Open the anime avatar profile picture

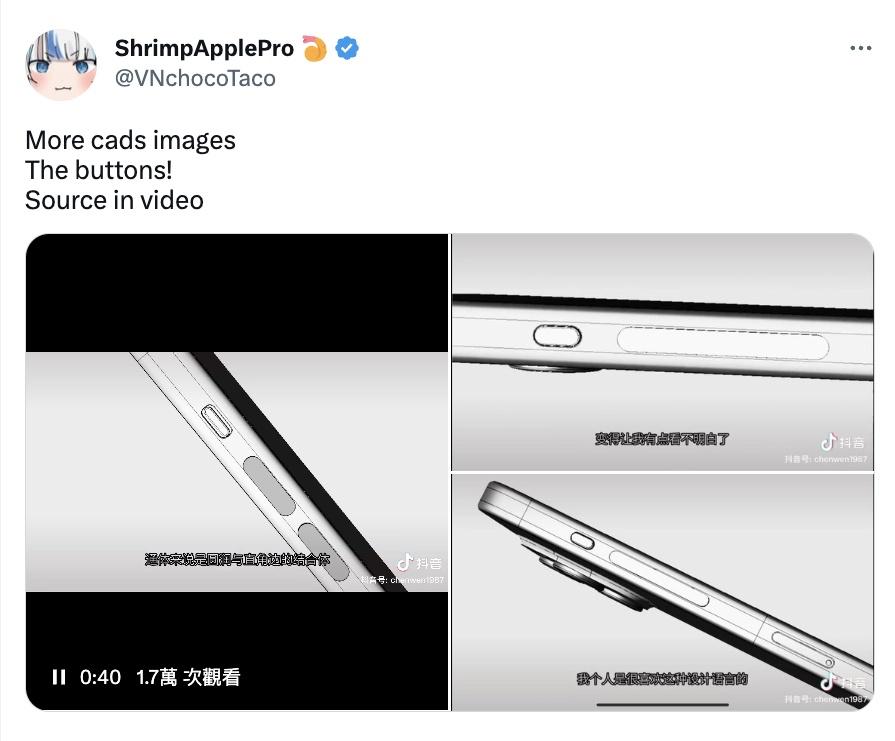(x=61, y=65)
